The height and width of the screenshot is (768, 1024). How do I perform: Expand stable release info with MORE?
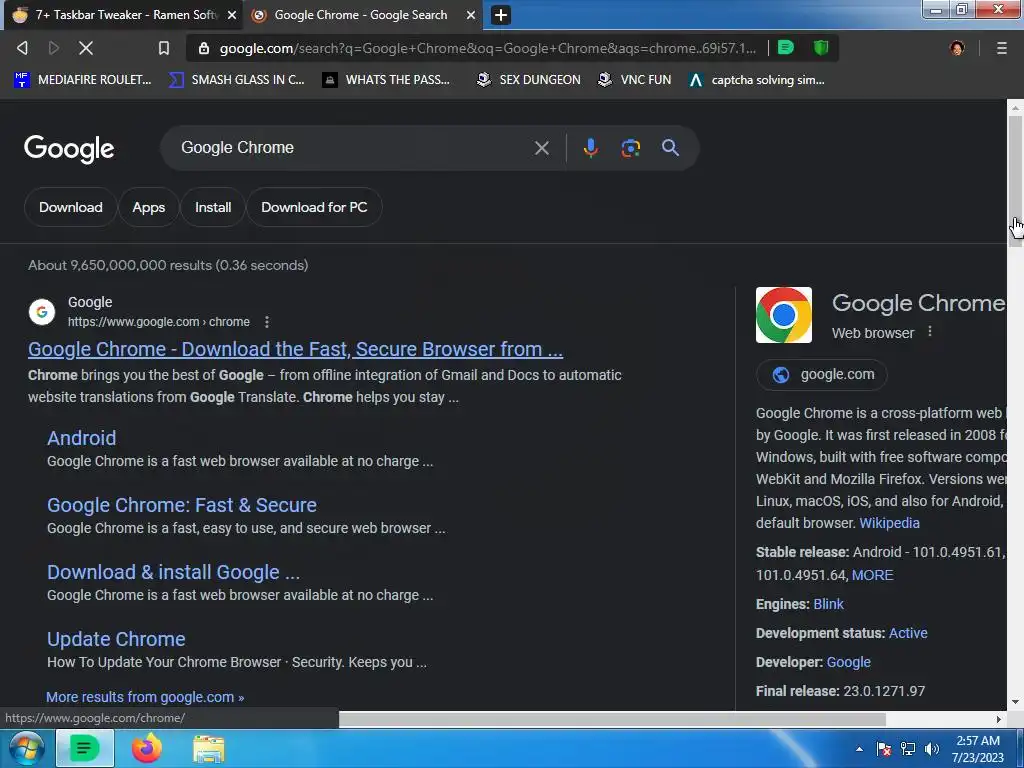(x=872, y=575)
